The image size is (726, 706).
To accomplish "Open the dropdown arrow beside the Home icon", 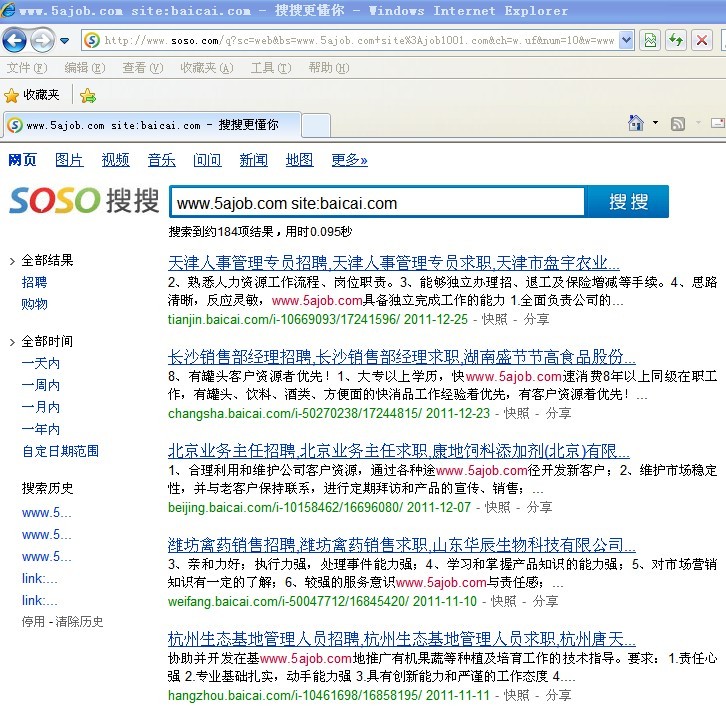I will 655,124.
